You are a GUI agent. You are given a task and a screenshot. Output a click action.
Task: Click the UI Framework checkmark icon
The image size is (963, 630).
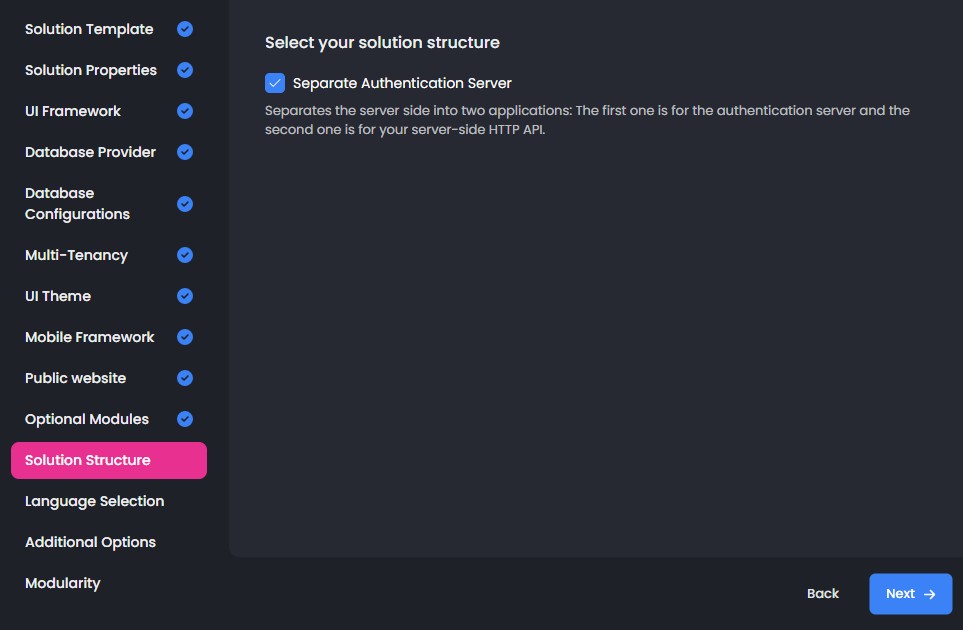(185, 111)
